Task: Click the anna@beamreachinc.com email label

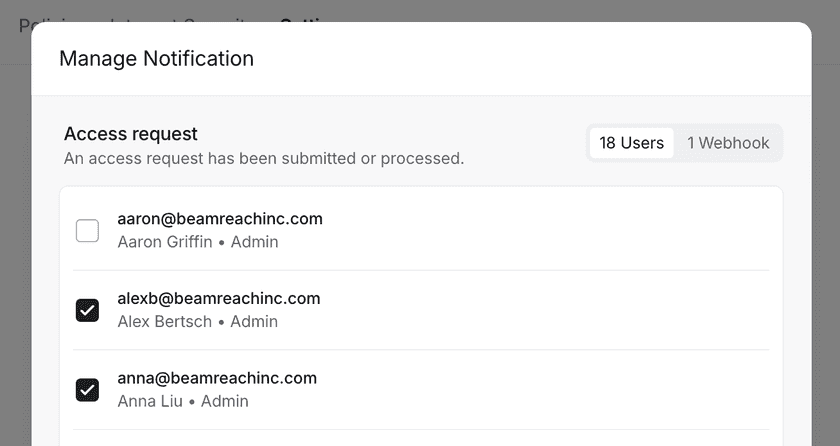Action: click(217, 378)
